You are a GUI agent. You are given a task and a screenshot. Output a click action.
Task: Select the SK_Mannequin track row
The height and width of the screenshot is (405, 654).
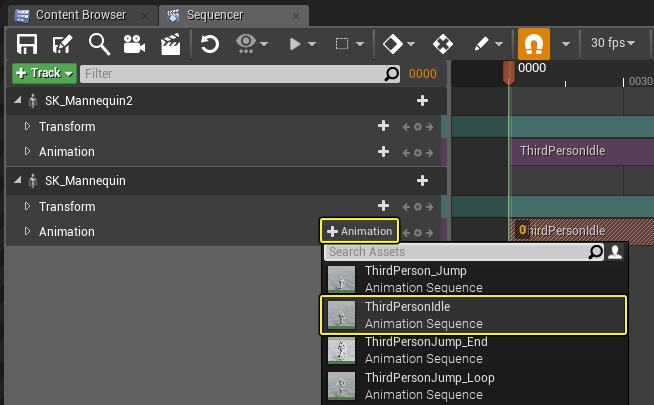tap(226, 181)
